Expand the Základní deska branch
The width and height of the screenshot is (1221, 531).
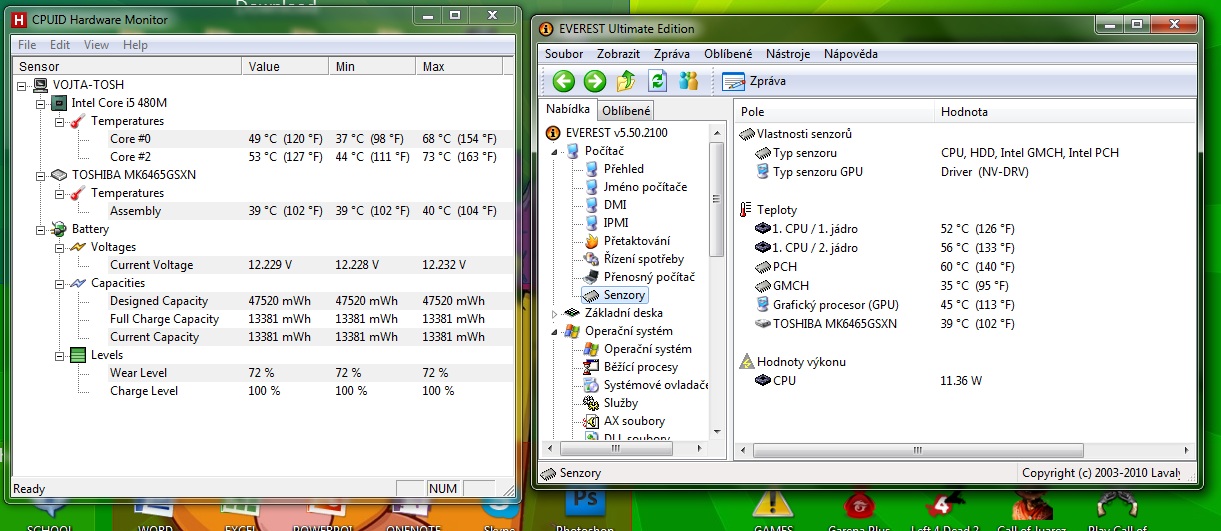tap(556, 313)
